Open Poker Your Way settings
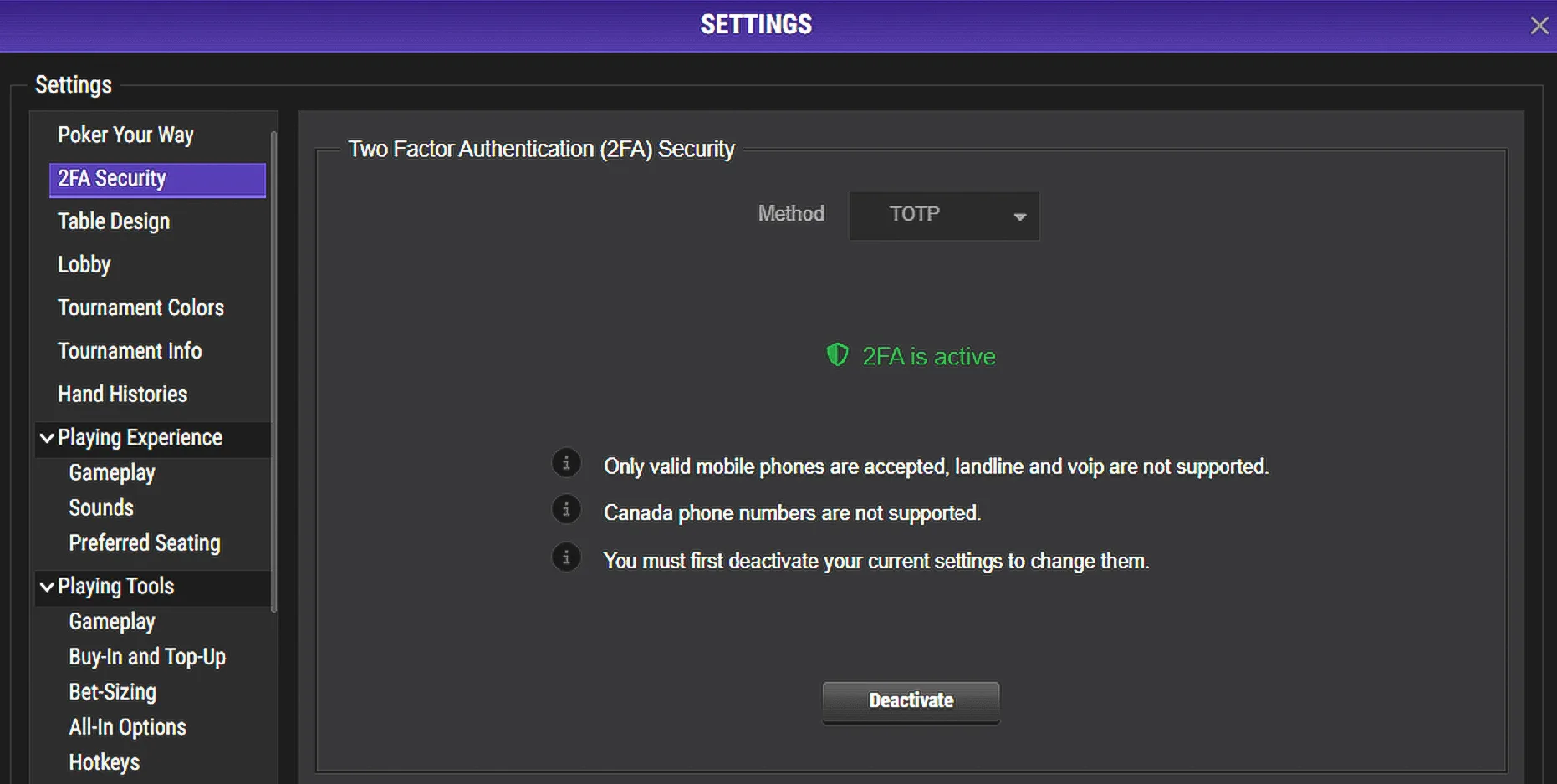This screenshot has width=1557, height=784. click(x=125, y=135)
